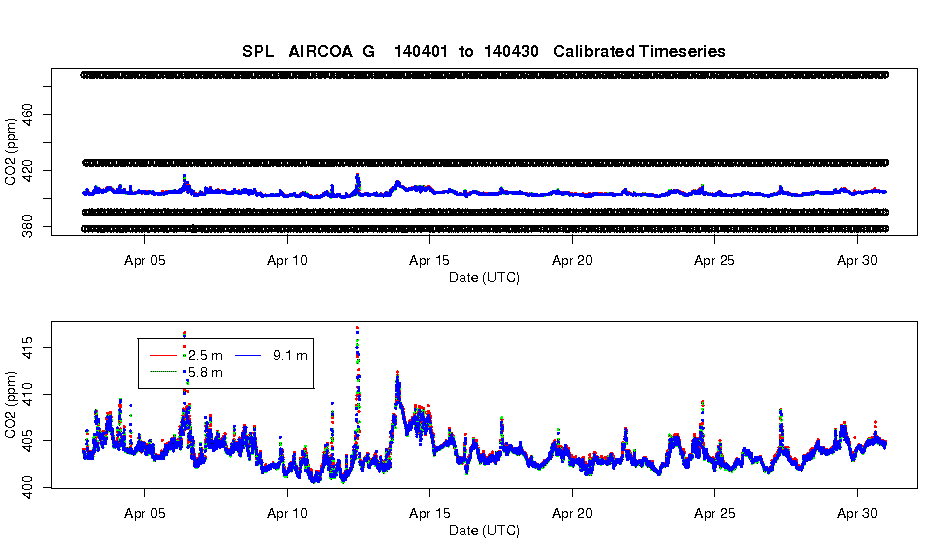Click 'Apr 05' under the legend plot
This screenshot has height=540, width=936.
pos(144,514)
